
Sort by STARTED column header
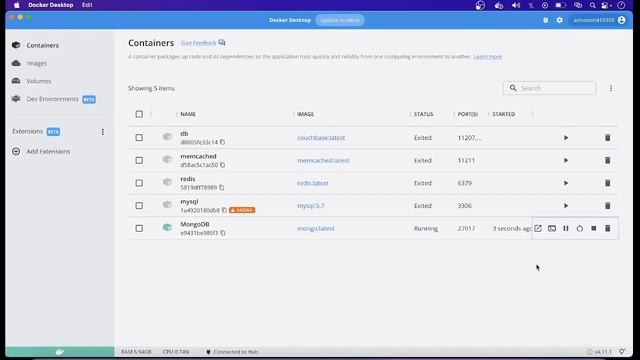(503, 114)
